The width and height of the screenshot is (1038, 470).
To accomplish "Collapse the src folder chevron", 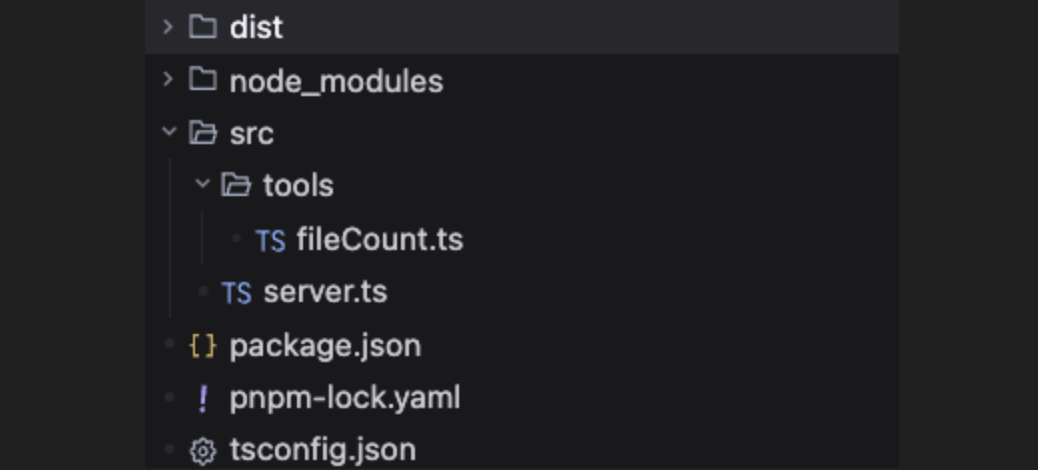I will pos(168,132).
